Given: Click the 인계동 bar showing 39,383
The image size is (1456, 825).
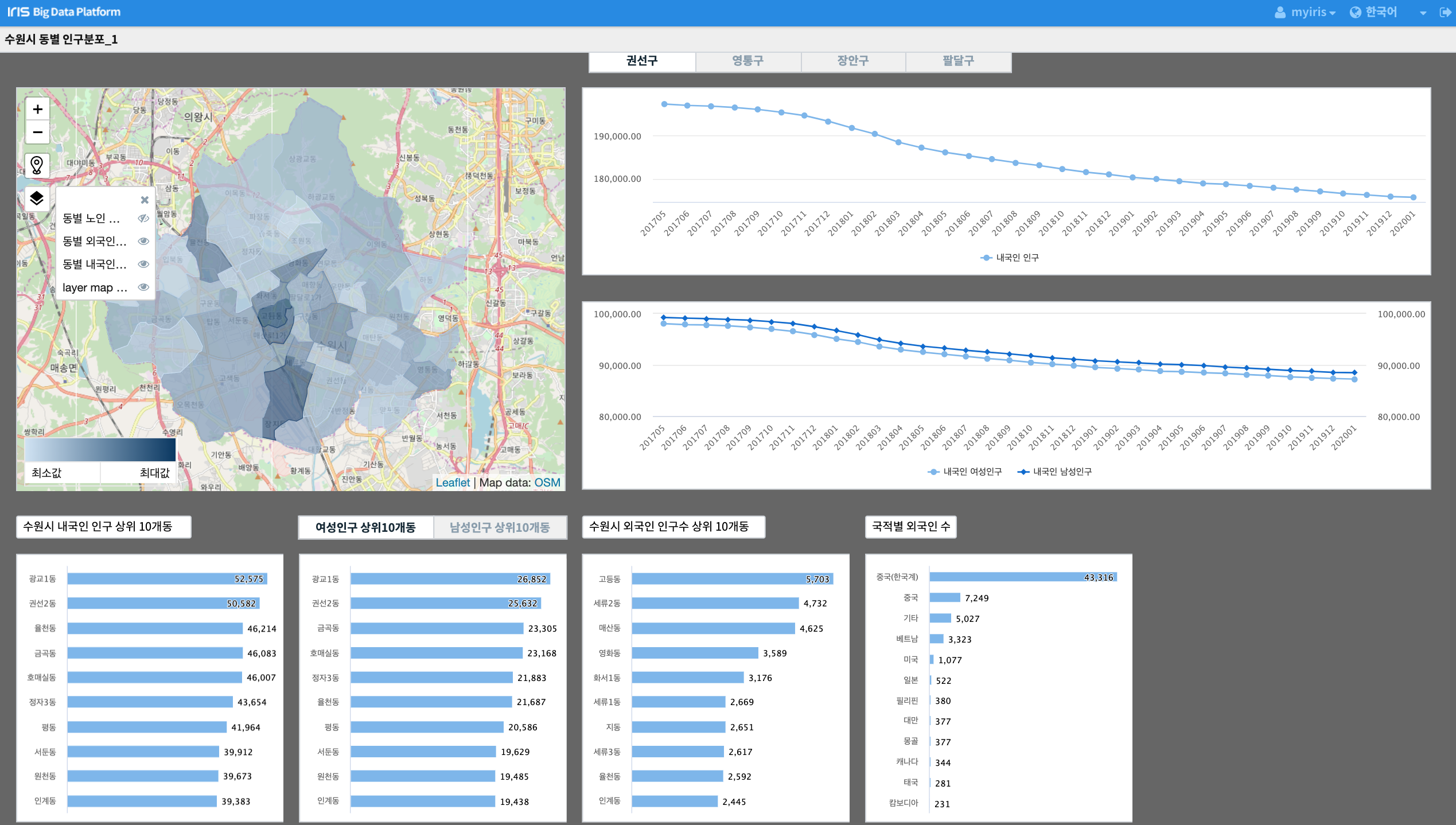Looking at the screenshot, I should pyautogui.click(x=142, y=801).
